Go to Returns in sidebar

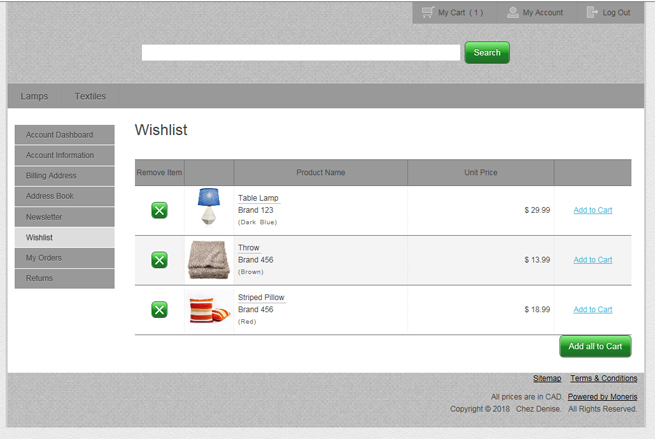point(65,278)
